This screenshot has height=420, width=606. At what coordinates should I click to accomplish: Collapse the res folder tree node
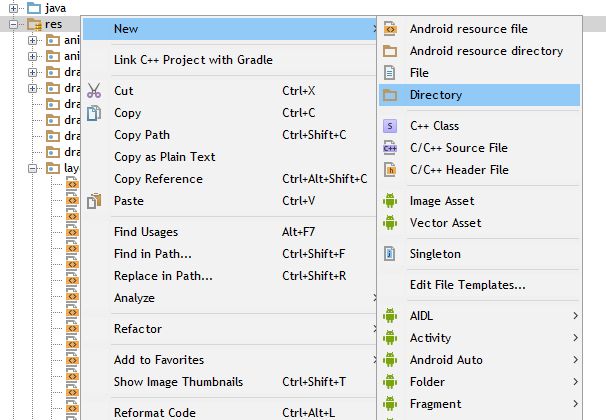click(x=14, y=25)
